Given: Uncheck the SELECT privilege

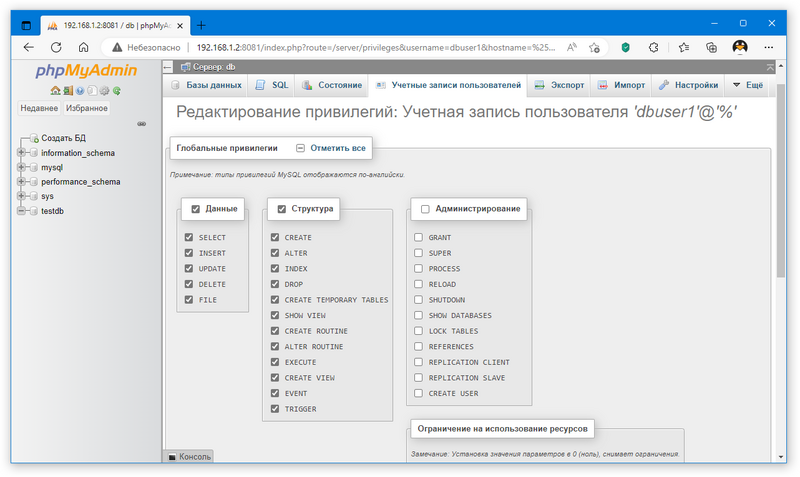Looking at the screenshot, I should (x=189, y=237).
